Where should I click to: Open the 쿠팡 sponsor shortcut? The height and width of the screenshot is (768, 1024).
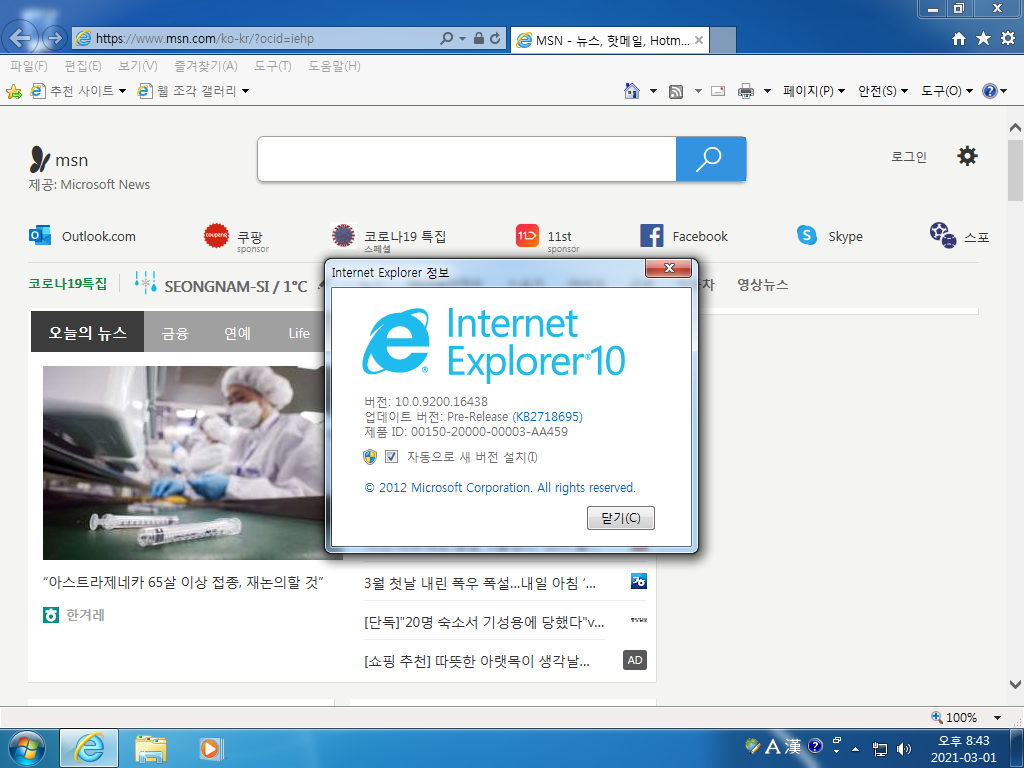tap(236, 238)
